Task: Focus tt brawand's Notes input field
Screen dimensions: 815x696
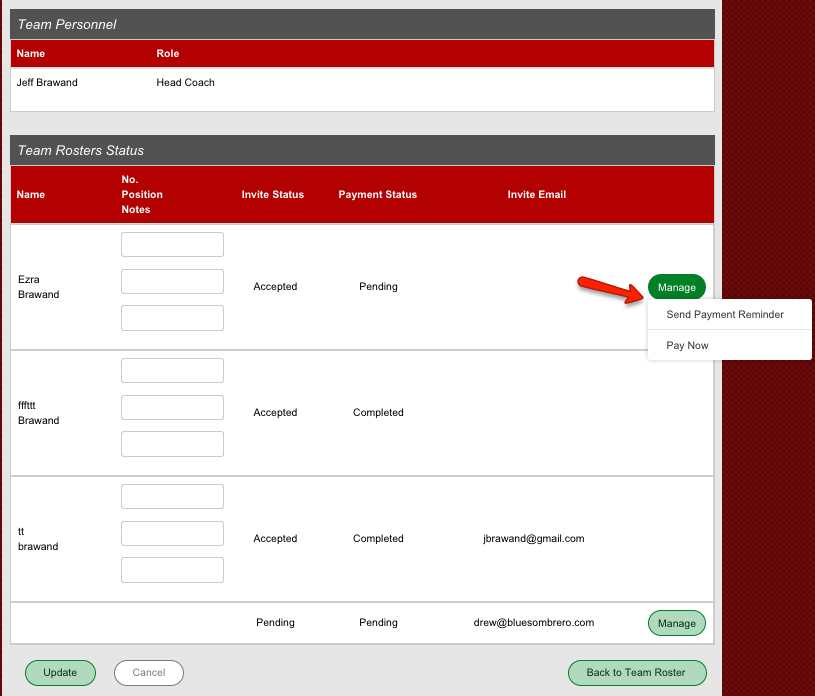Action: pos(173,570)
